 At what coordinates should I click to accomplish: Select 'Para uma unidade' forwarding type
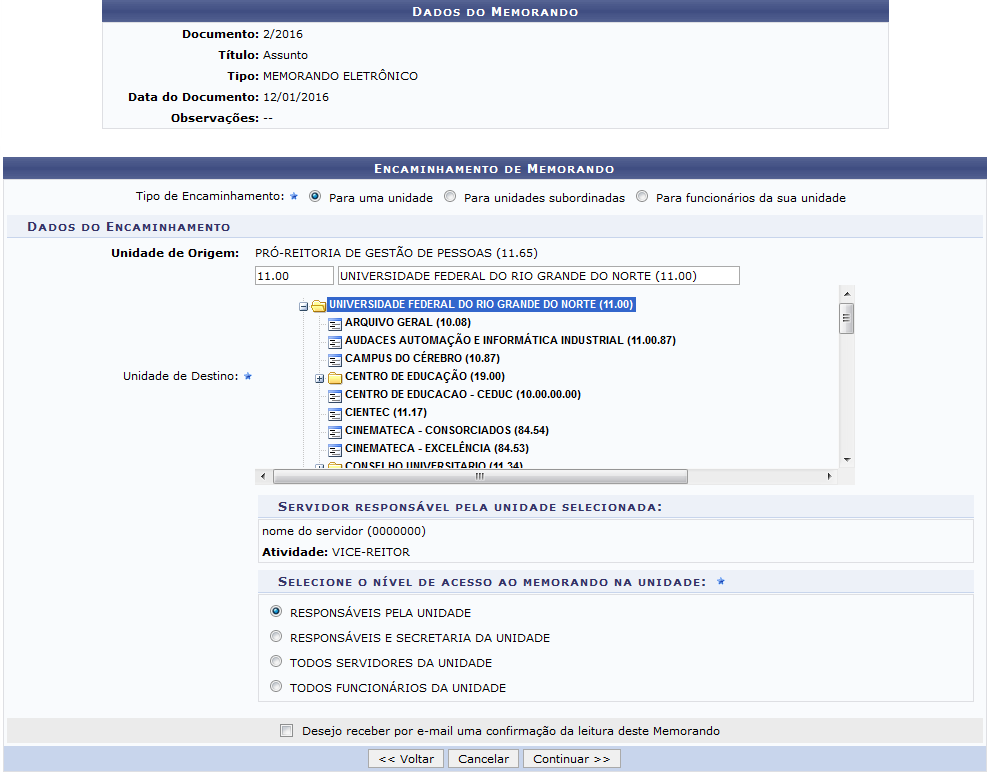pos(315,197)
